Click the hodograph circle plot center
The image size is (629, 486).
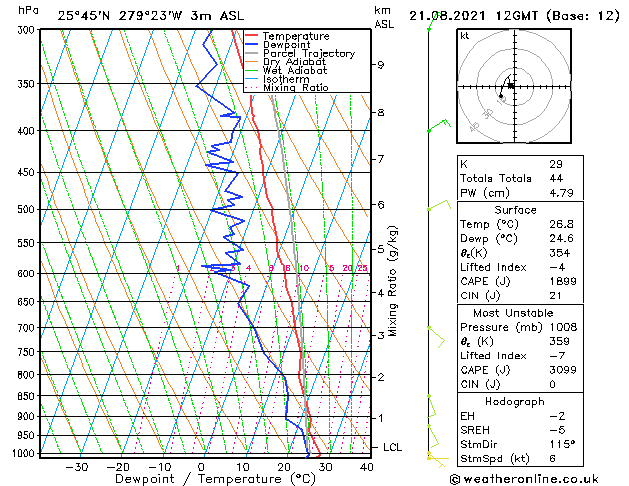point(511,86)
